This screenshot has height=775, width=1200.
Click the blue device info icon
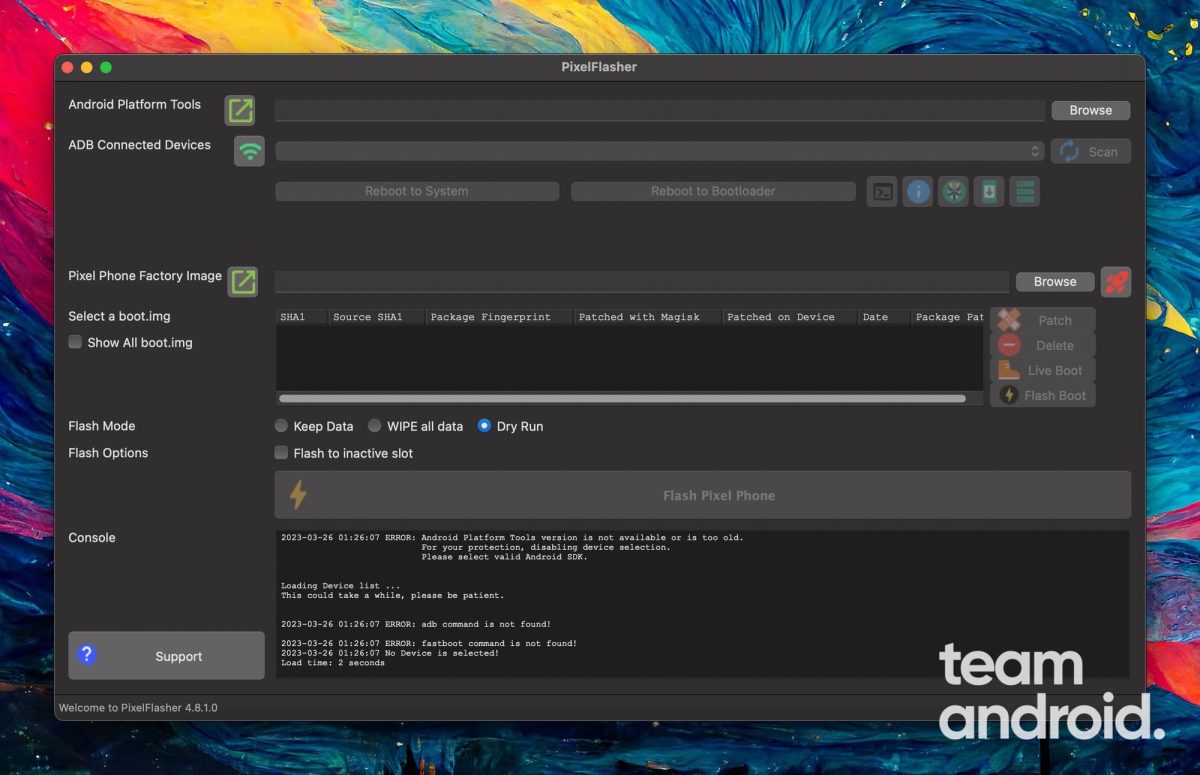click(x=918, y=192)
